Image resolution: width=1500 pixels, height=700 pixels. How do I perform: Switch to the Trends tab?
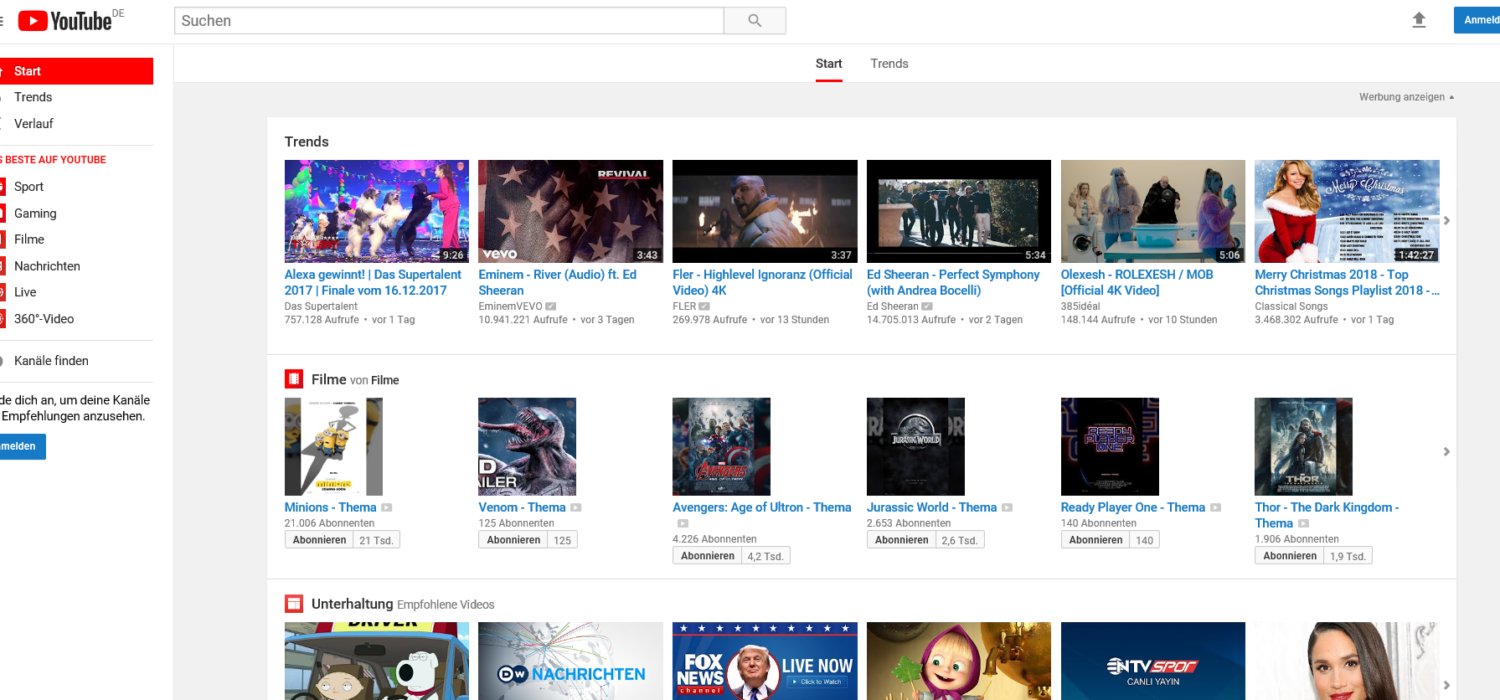click(x=889, y=64)
